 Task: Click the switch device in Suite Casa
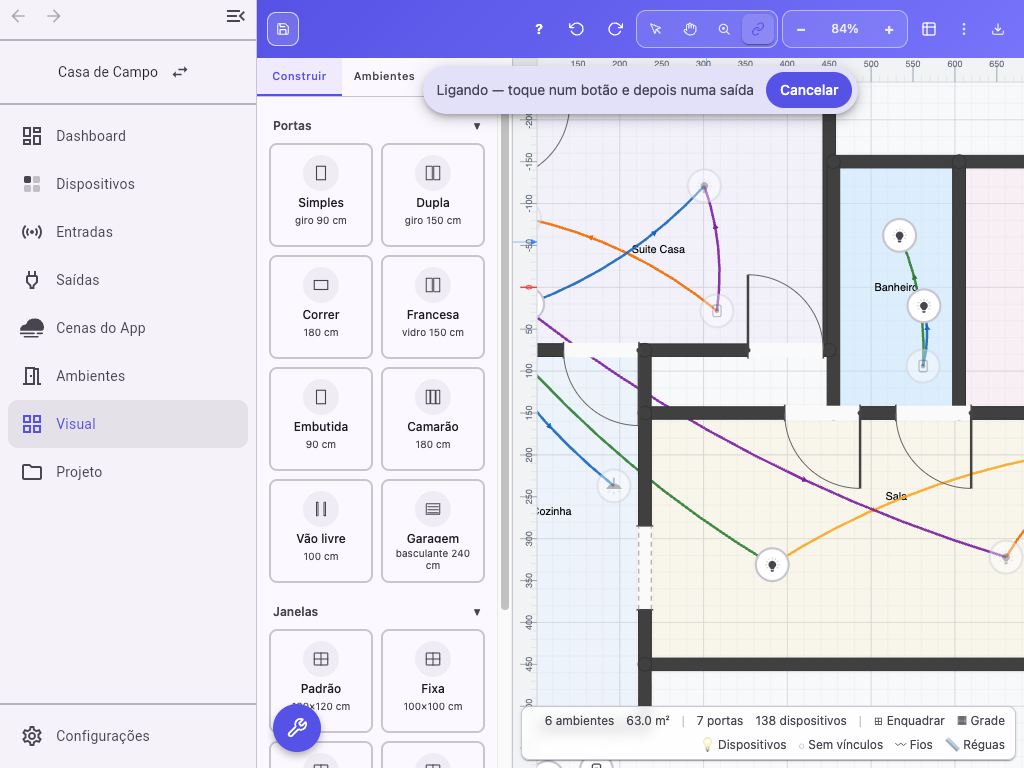coord(716,311)
